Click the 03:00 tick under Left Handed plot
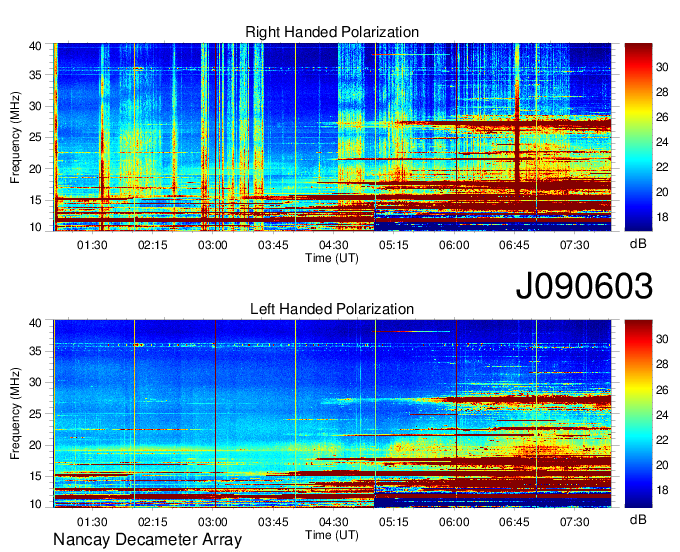The image size is (680, 552). coord(212,522)
